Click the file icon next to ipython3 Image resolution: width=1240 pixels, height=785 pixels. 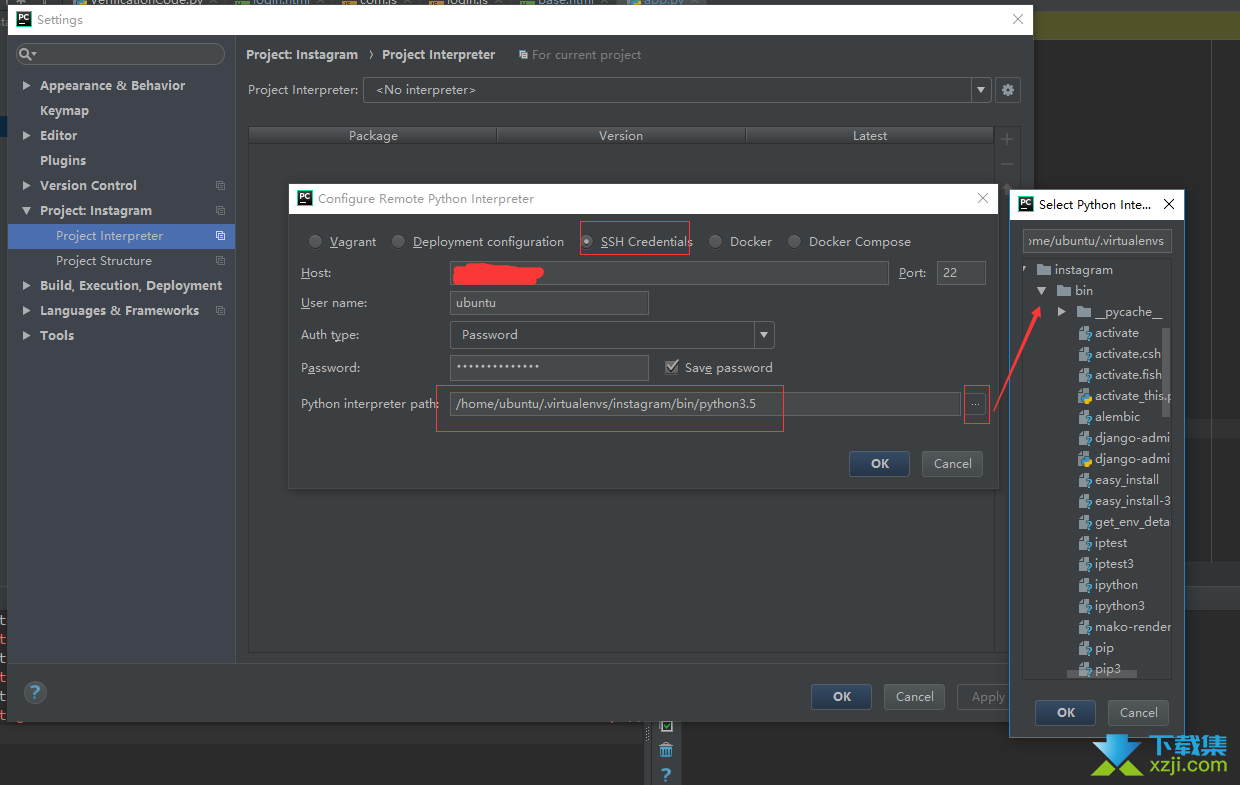[1085, 606]
